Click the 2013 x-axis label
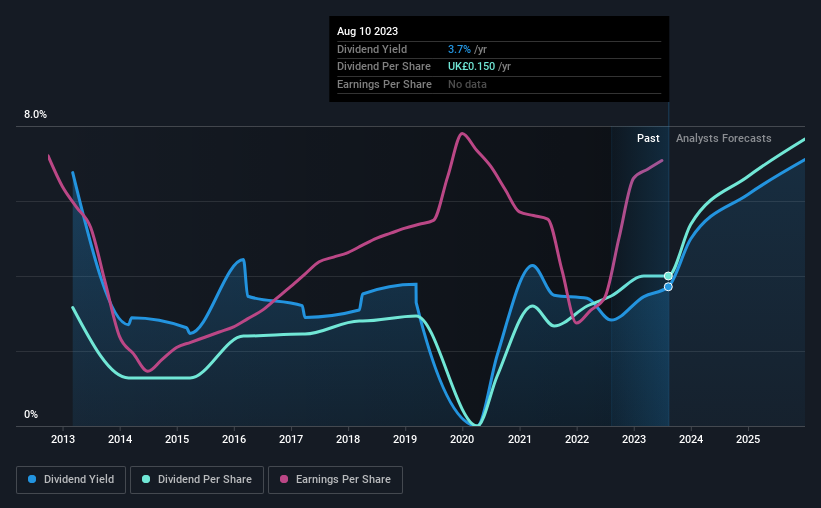The image size is (821, 508). pyautogui.click(x=63, y=439)
